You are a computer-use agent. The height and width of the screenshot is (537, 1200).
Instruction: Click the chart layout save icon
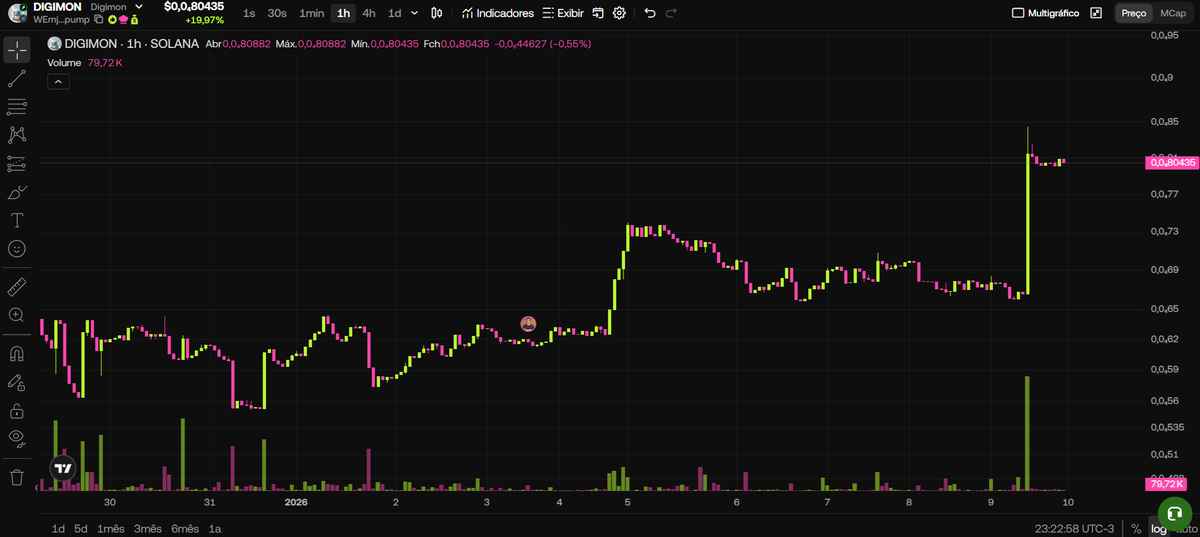coord(597,13)
